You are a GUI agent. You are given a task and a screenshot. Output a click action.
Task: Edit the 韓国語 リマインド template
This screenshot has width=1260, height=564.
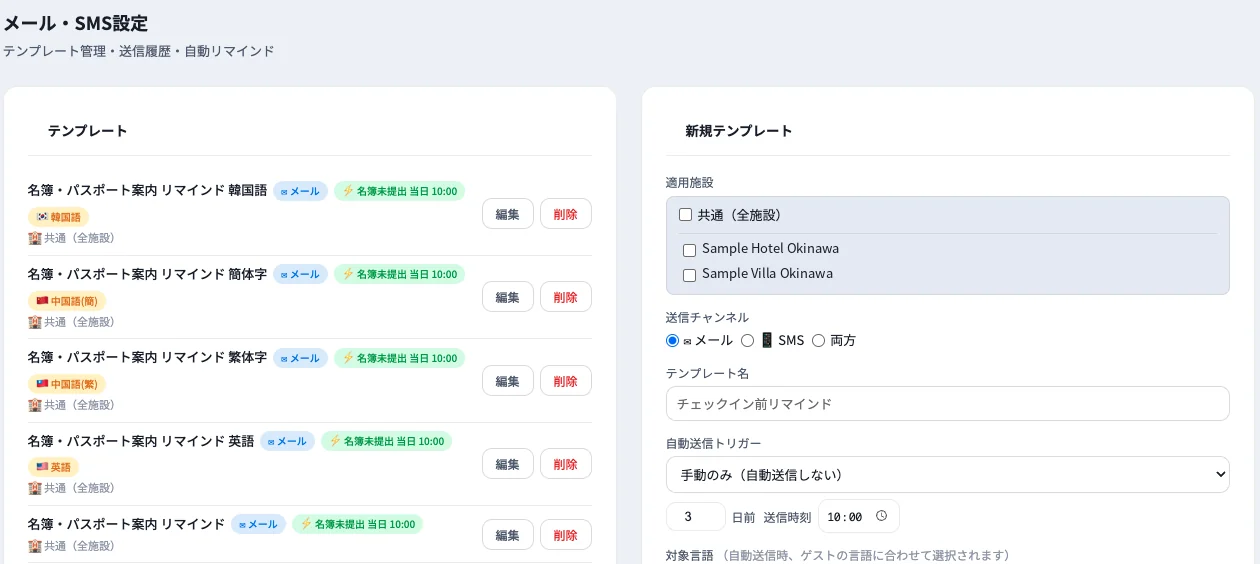click(x=507, y=214)
